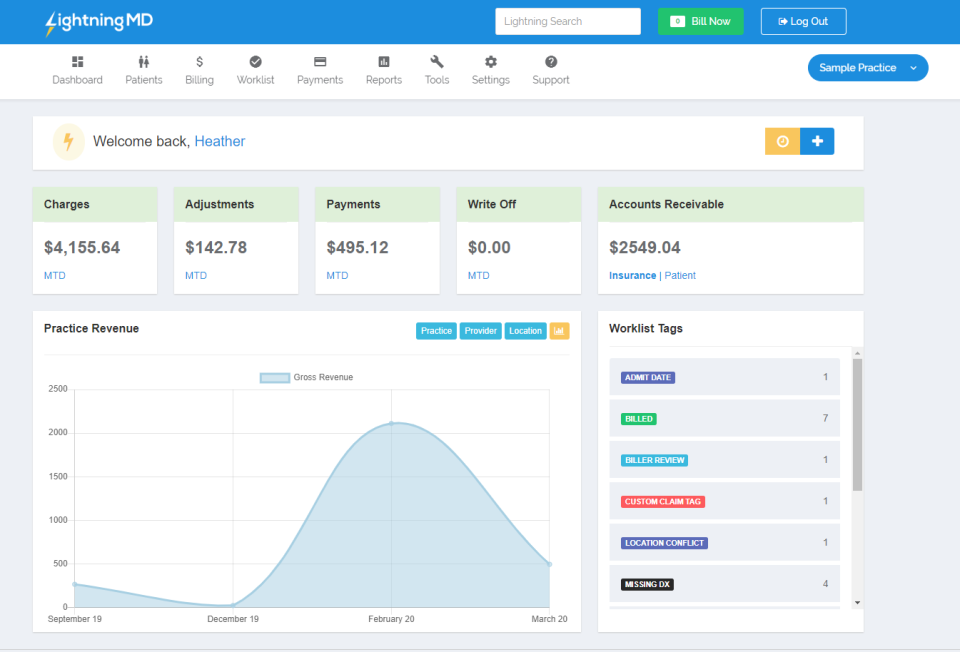The image size is (960, 652).
Task: Click the Log Out button
Action: coord(803,21)
